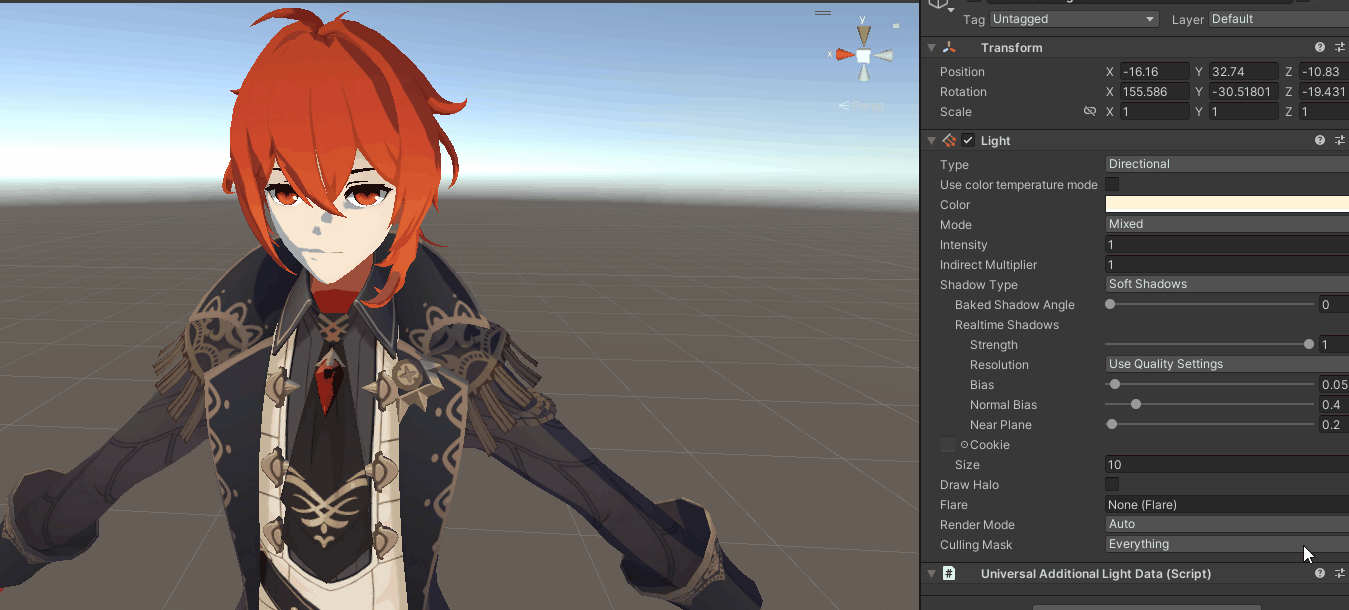Click the scene overlay drag handle lines

tap(823, 13)
